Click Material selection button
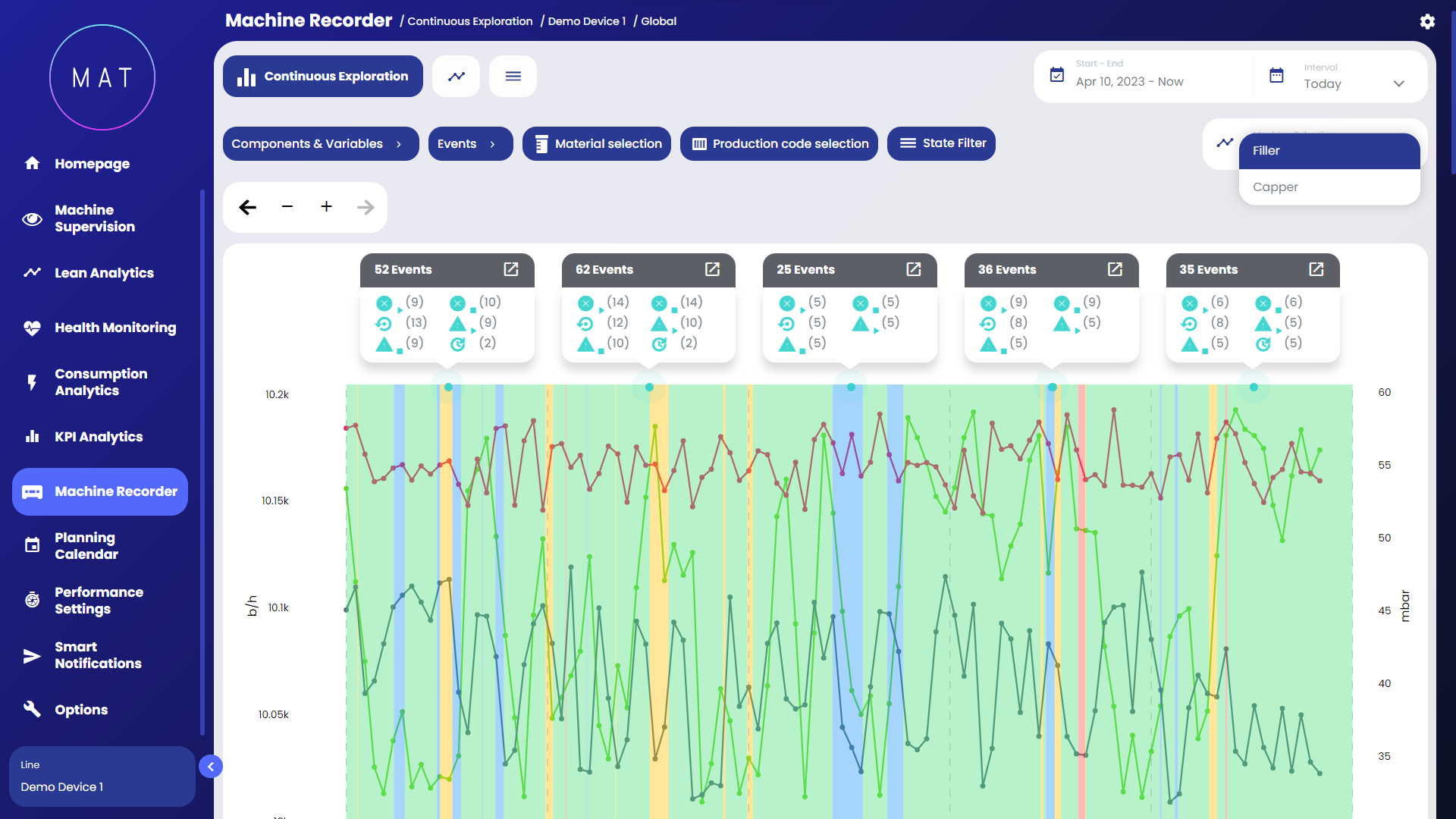Image resolution: width=1456 pixels, height=819 pixels. (x=597, y=143)
